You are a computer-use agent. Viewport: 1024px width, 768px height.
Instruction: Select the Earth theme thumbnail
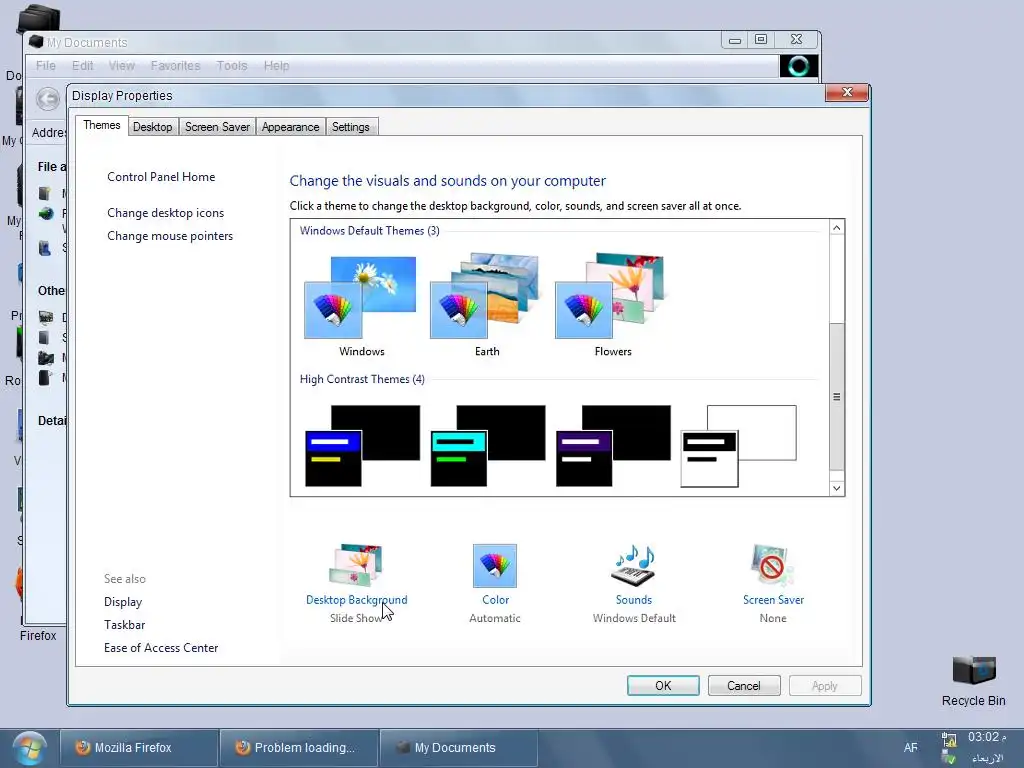[485, 296]
